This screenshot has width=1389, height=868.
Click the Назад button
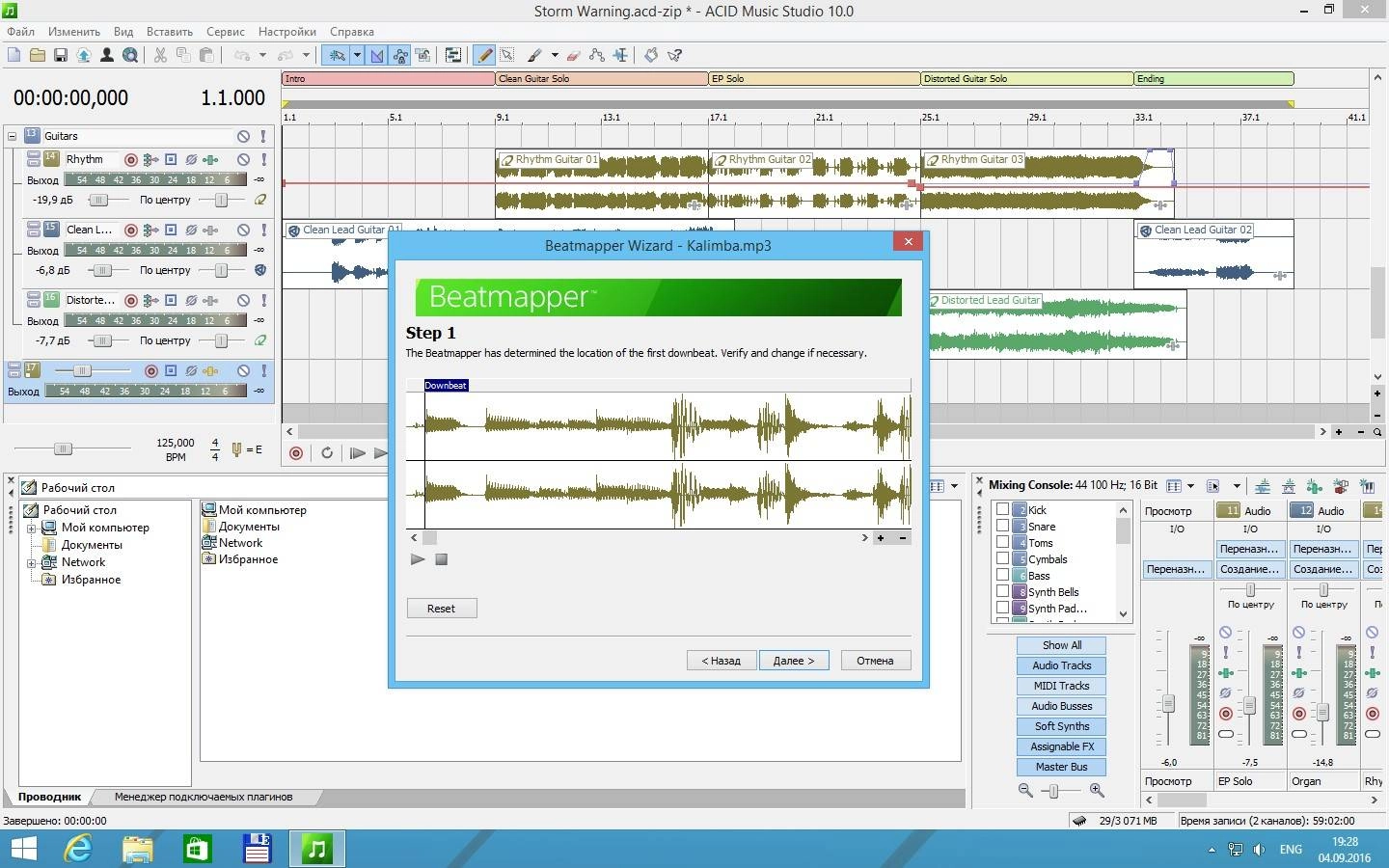722,661
